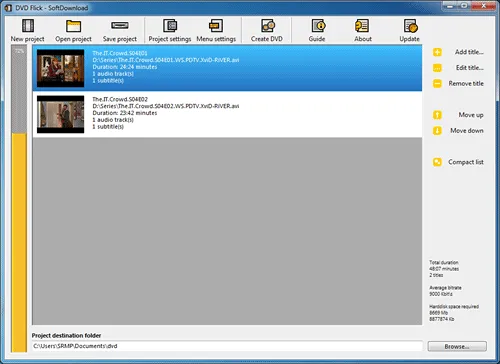
Task: Click the yellow Compact list icon
Action: [437, 162]
